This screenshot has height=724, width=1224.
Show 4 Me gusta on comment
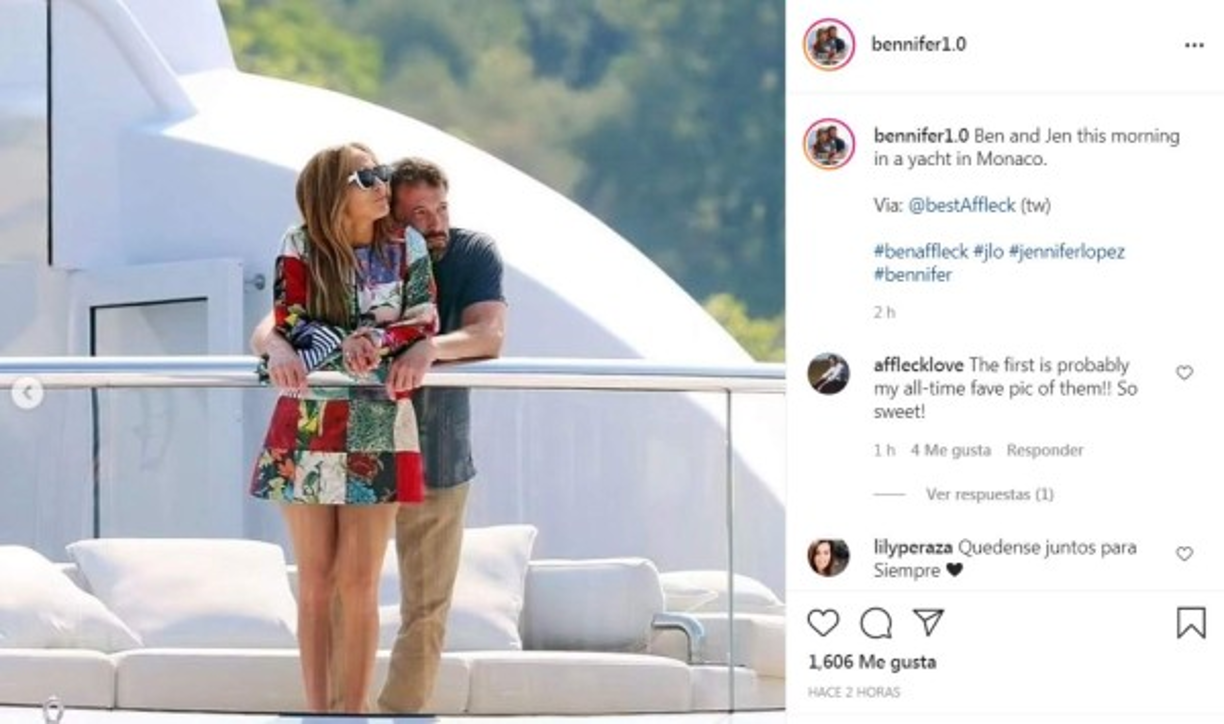[950, 450]
